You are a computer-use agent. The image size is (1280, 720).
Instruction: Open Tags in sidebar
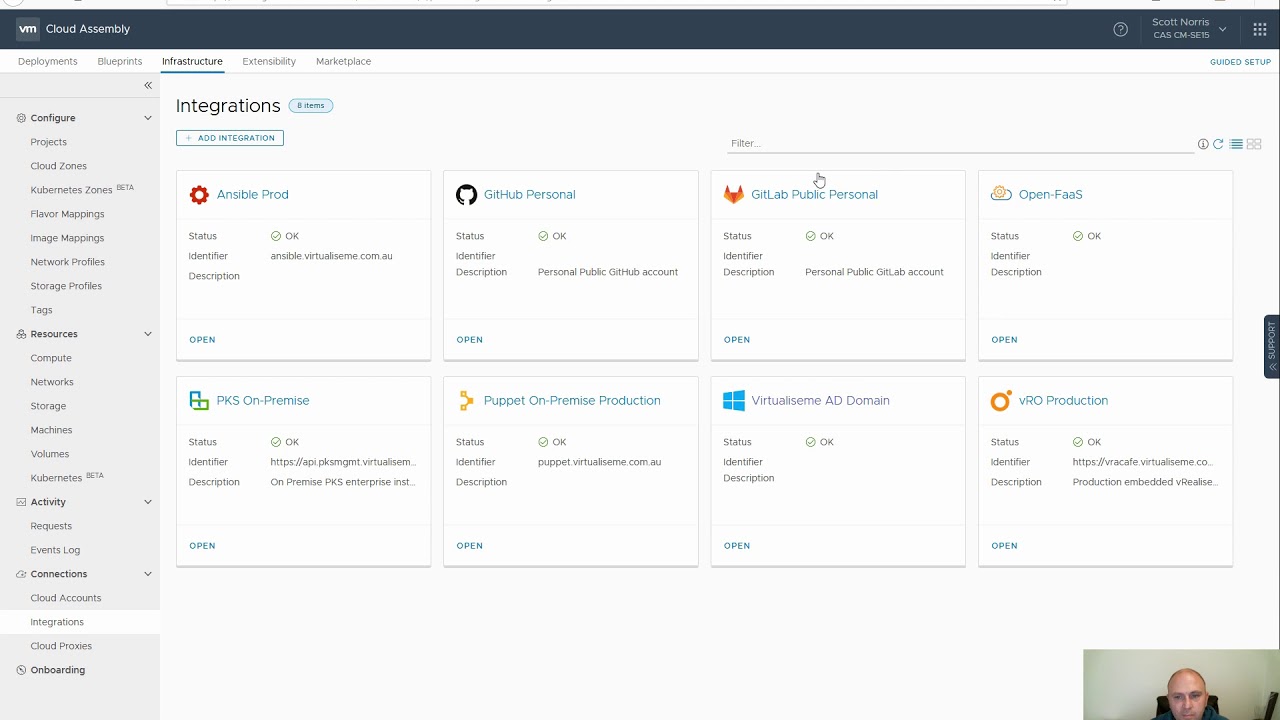point(41,310)
